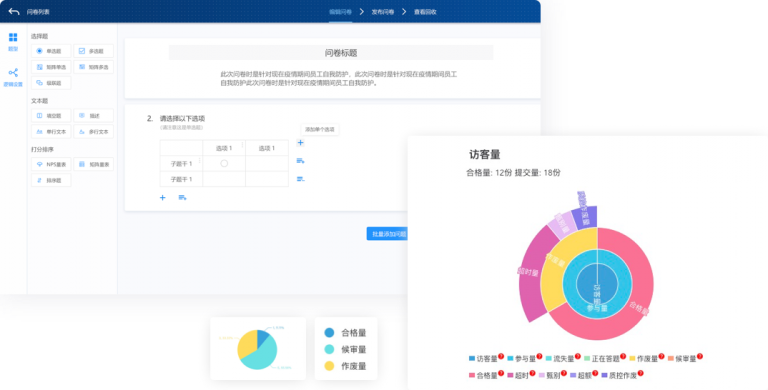768x390 pixels.
Task: Click help badge next to 合格量 legend
Action: pos(501,373)
